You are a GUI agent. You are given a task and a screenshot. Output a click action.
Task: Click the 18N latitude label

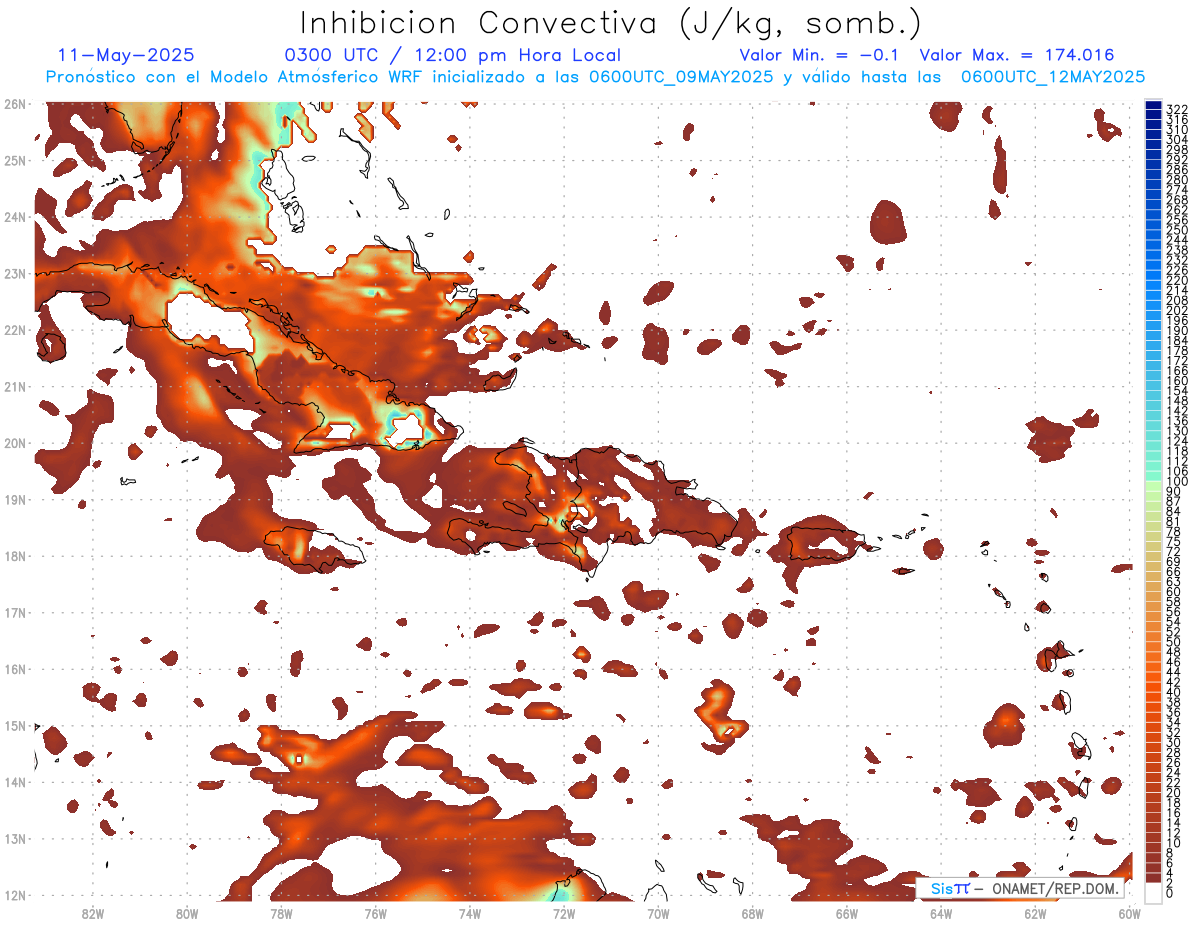(x=14, y=556)
